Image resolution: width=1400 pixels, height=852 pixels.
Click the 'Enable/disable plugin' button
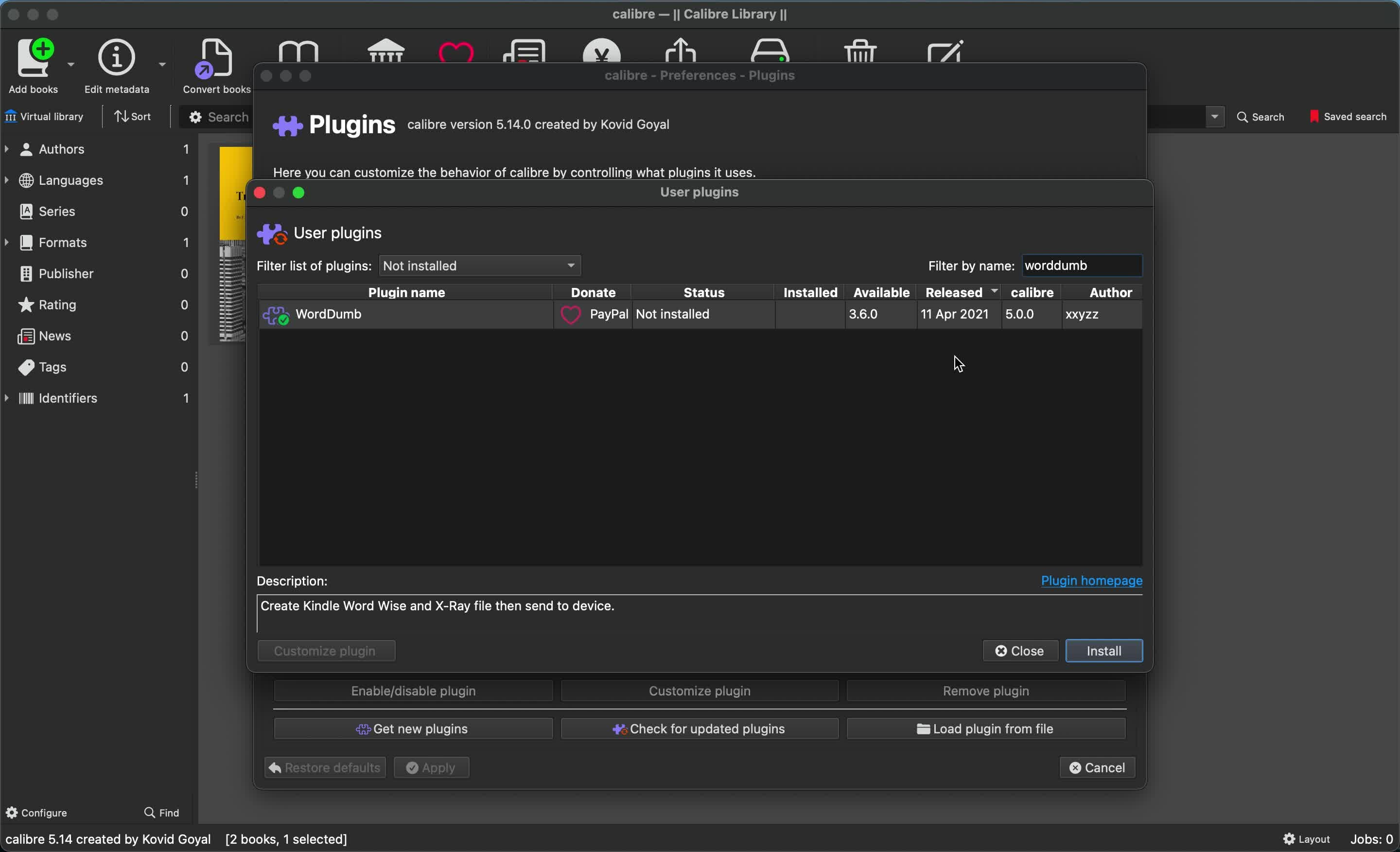pyautogui.click(x=413, y=690)
